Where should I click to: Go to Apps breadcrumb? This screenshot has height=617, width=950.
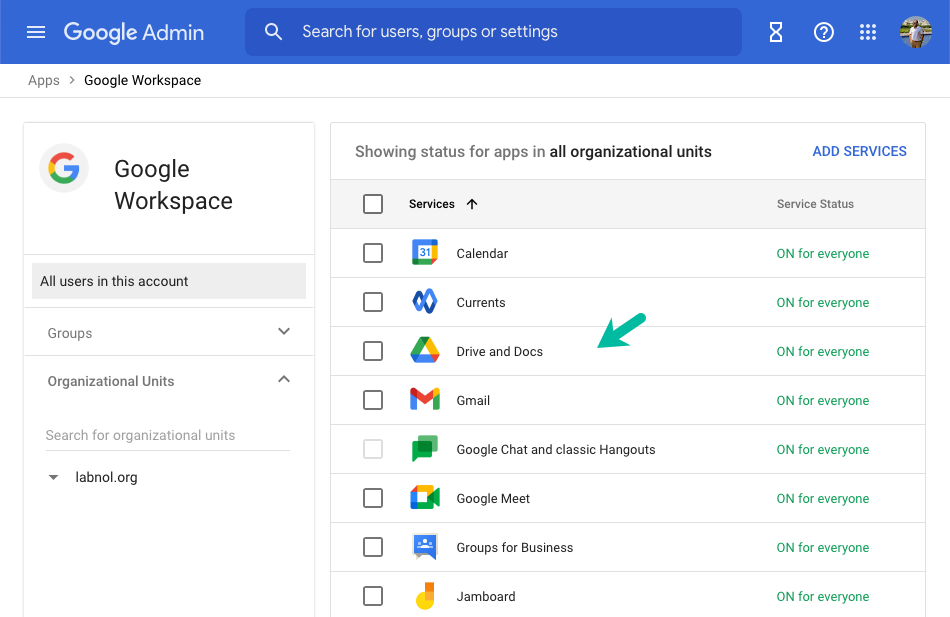tap(44, 80)
